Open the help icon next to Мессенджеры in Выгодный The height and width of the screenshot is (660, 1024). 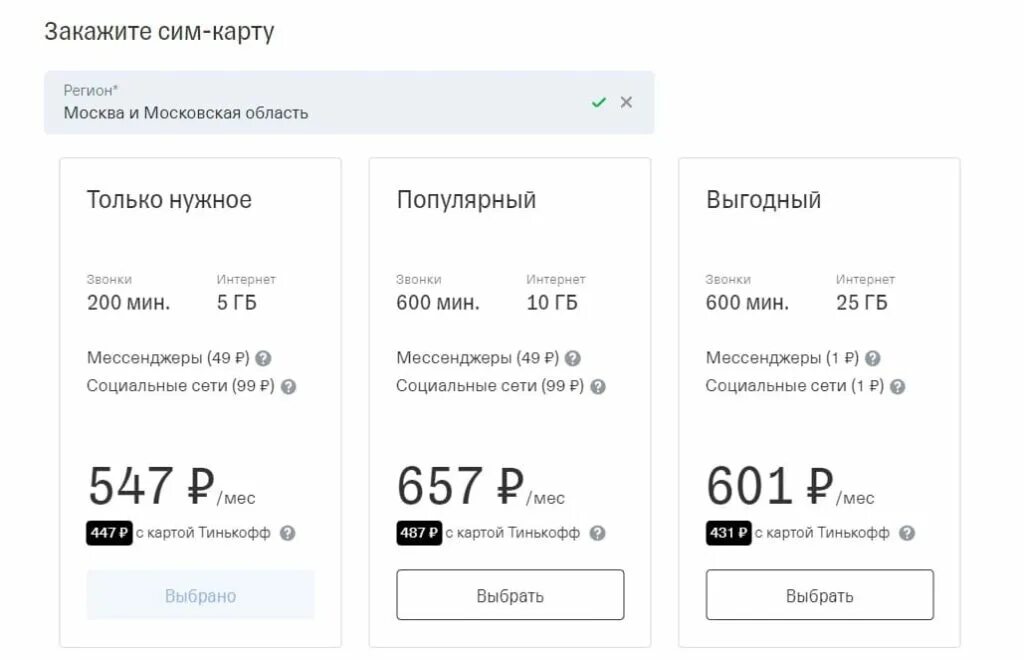tap(872, 358)
